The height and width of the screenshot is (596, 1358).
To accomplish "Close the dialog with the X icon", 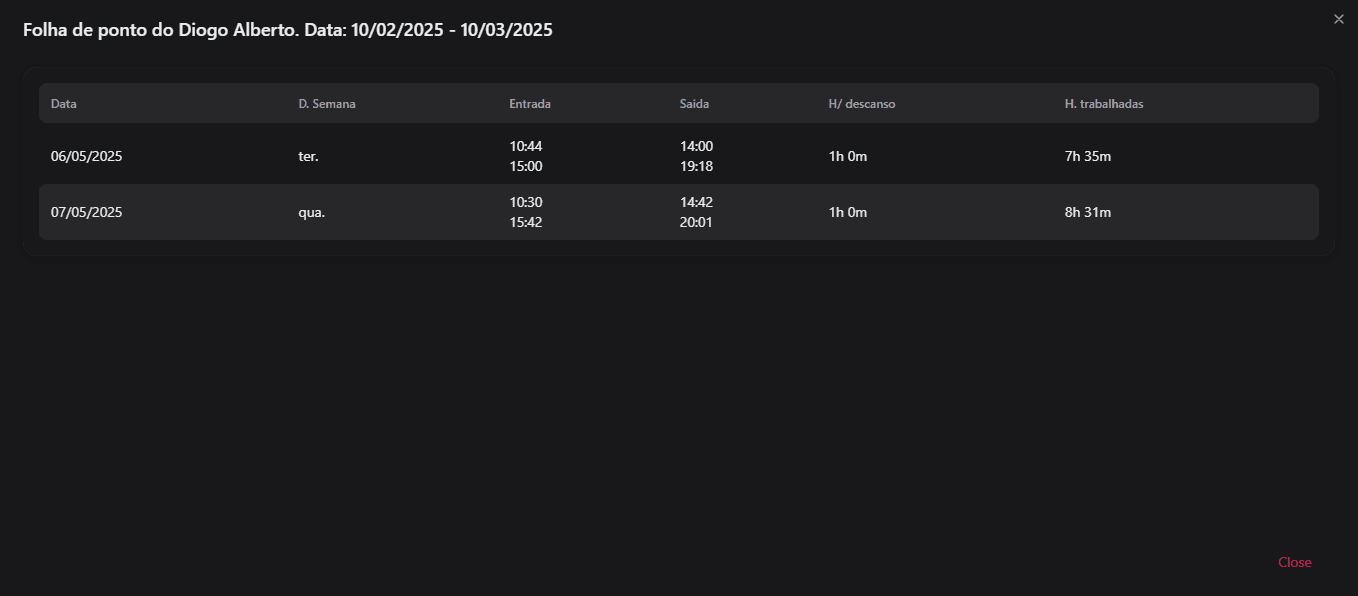I will pos(1339,19).
